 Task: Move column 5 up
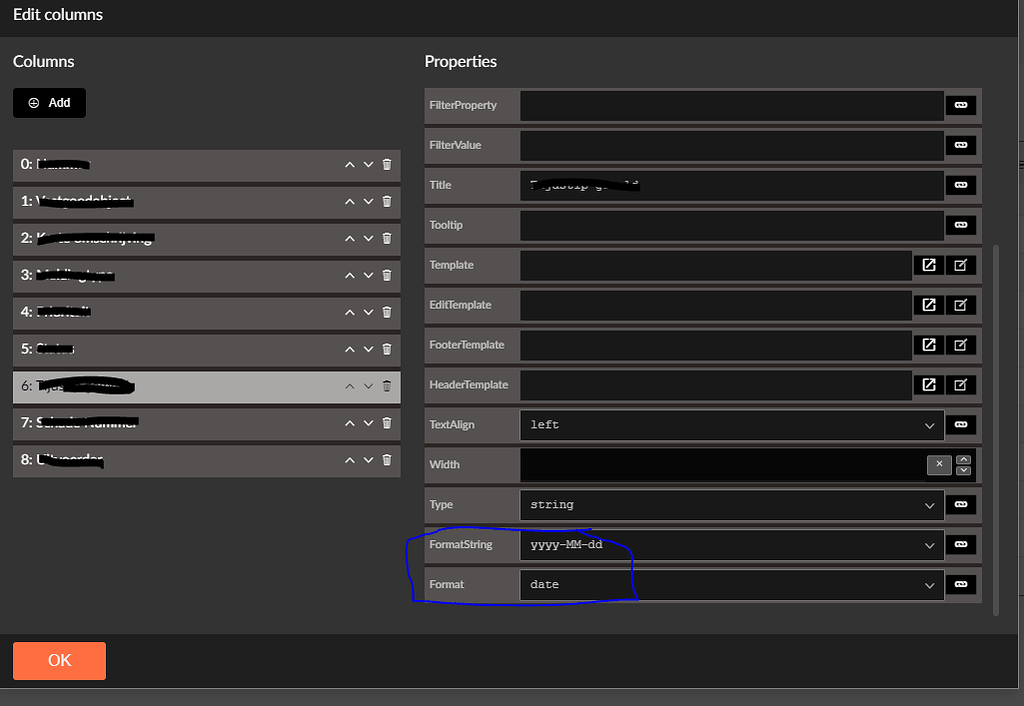click(350, 349)
